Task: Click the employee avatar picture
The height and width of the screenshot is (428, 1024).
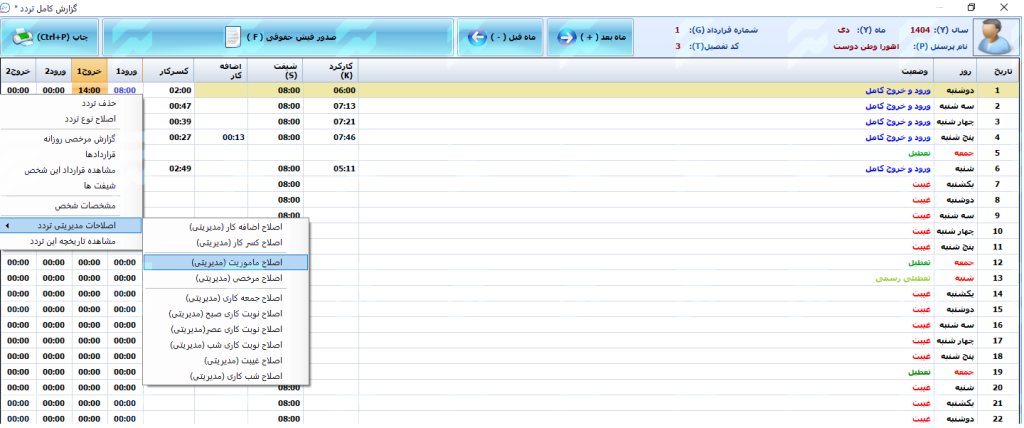Action: [993, 38]
